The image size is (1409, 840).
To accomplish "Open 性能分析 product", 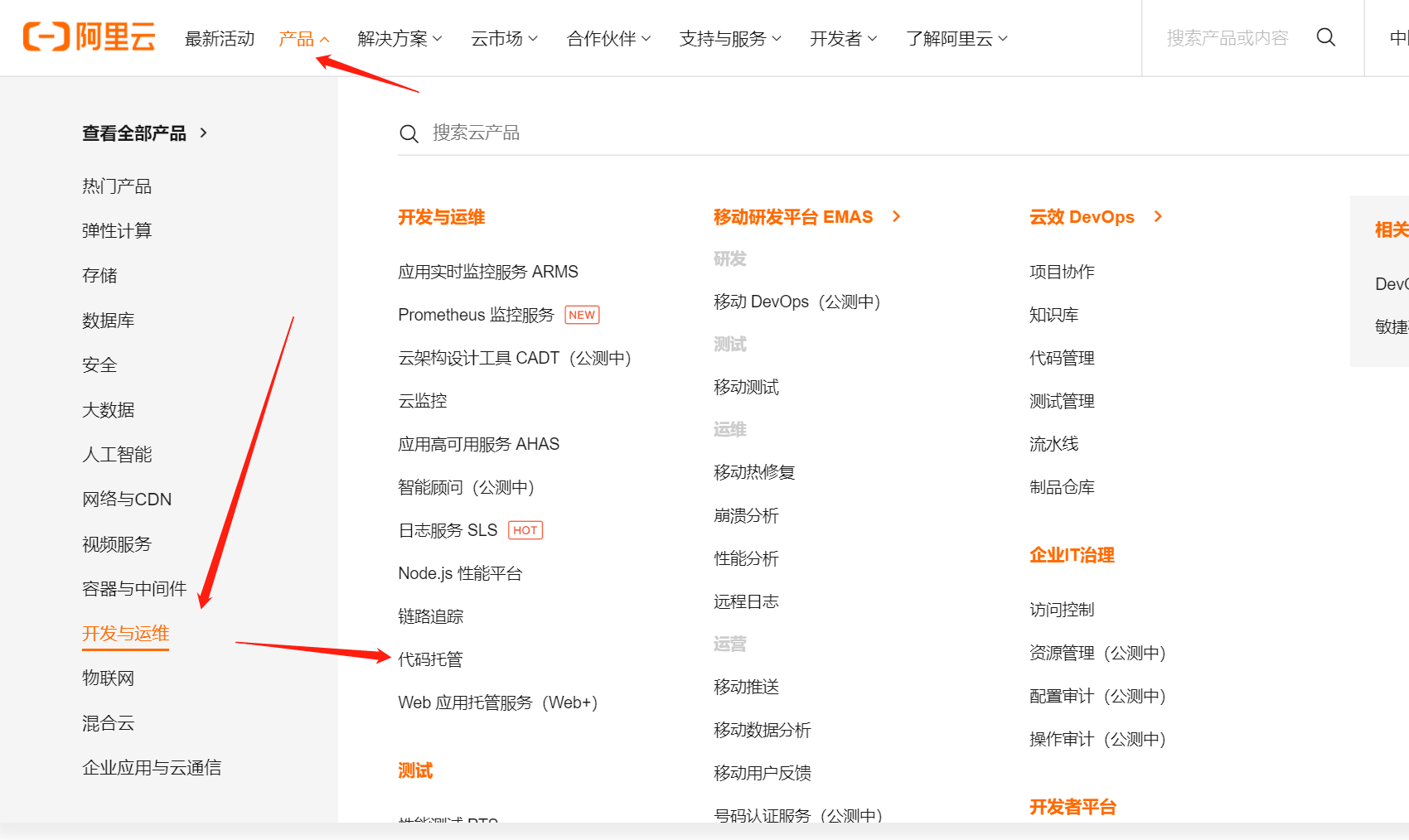I will point(747,558).
